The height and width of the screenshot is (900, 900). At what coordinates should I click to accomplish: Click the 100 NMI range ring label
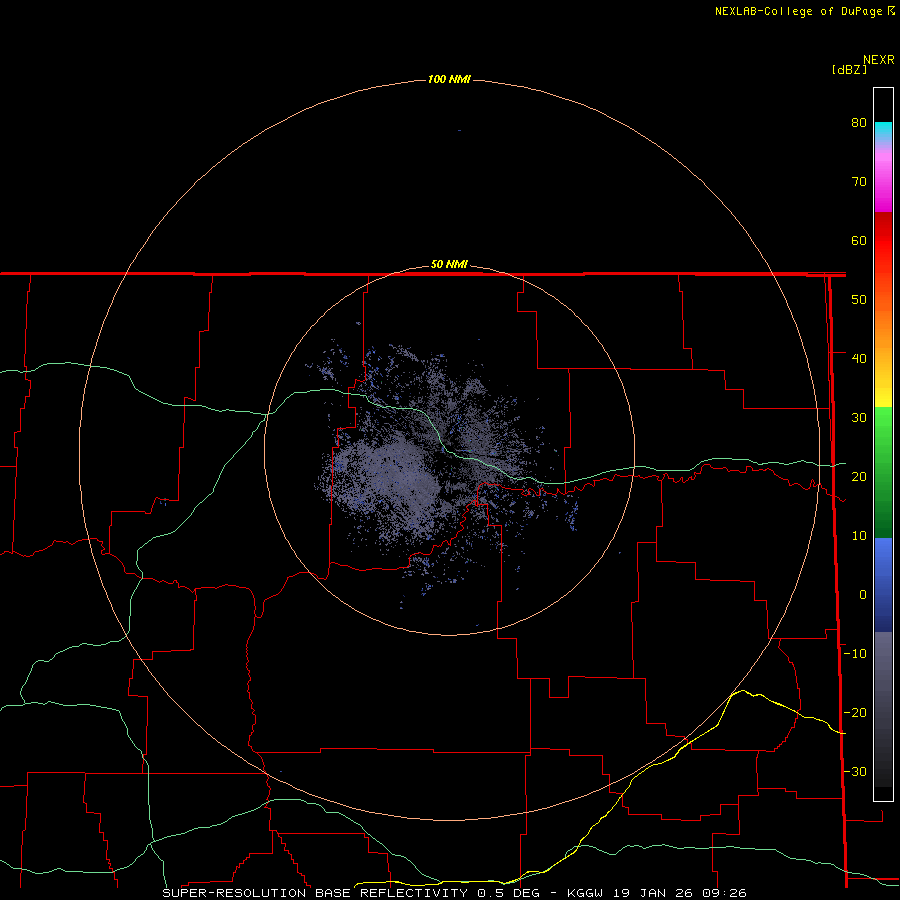[x=449, y=79]
